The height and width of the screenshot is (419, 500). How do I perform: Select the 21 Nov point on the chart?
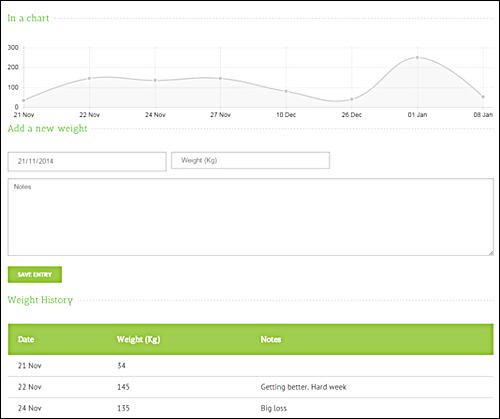click(x=24, y=100)
